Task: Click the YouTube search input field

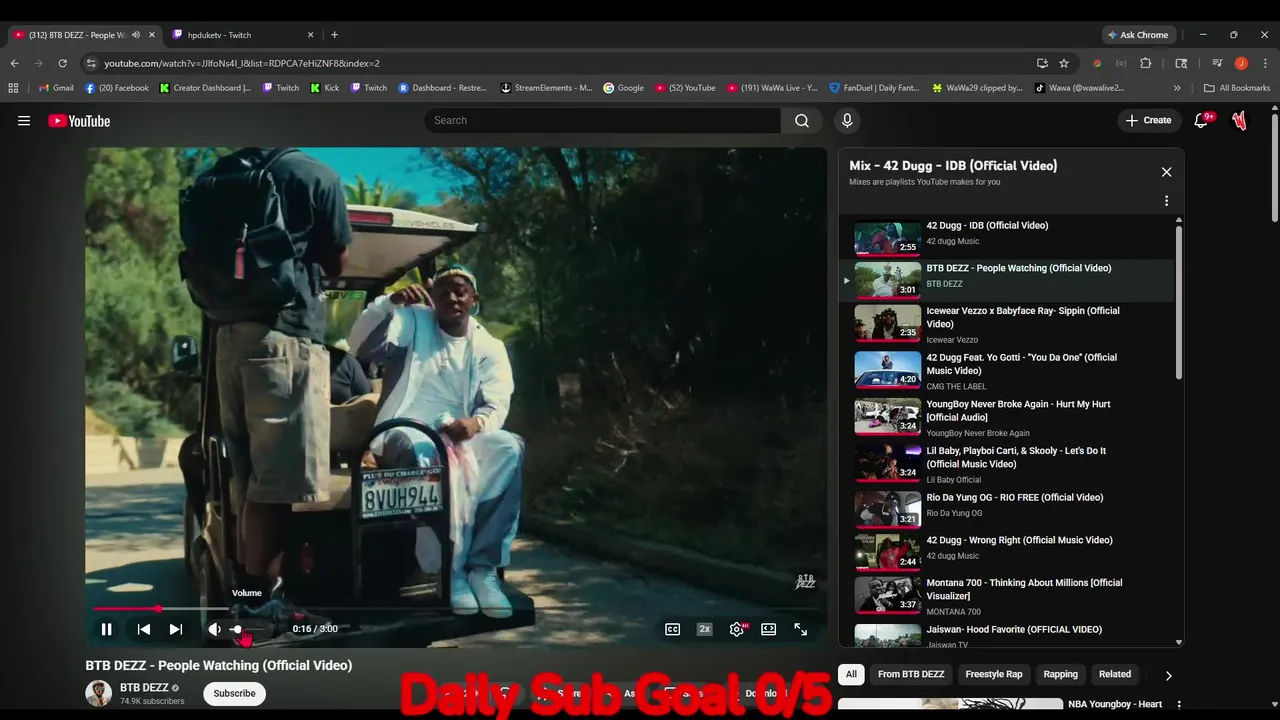Action: point(603,120)
